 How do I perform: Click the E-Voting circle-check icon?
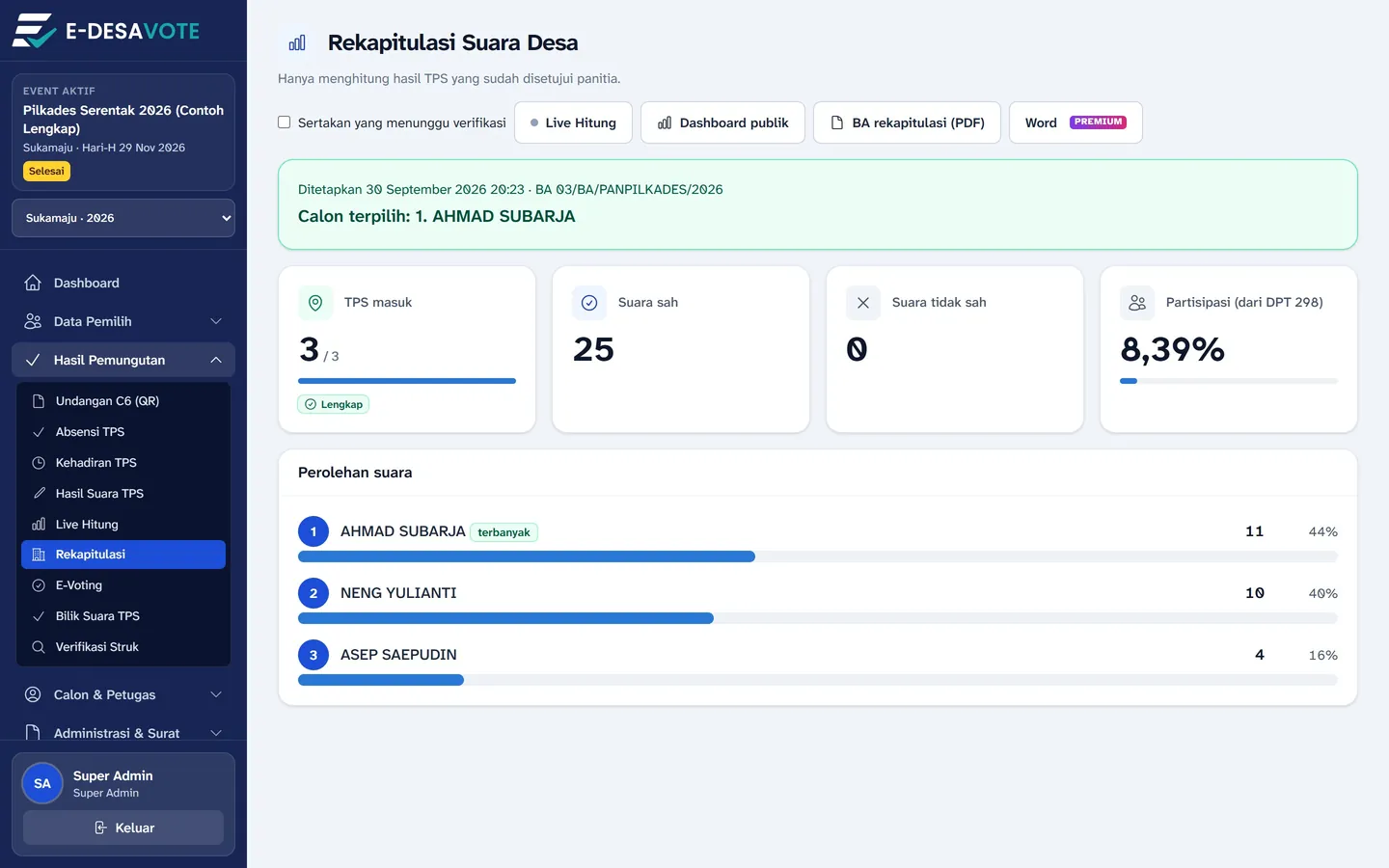coord(39,585)
